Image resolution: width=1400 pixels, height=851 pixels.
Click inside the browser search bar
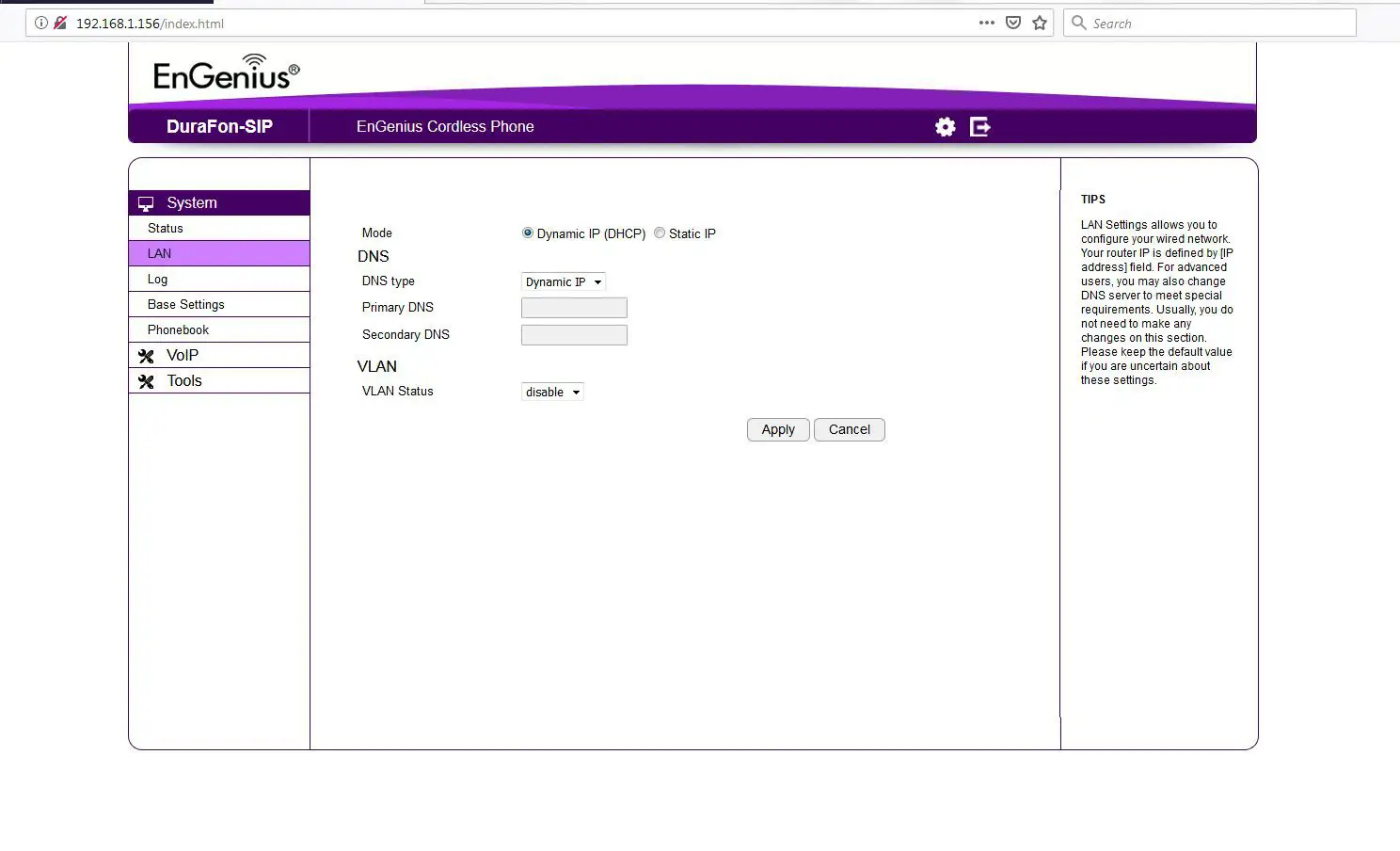(x=1210, y=23)
